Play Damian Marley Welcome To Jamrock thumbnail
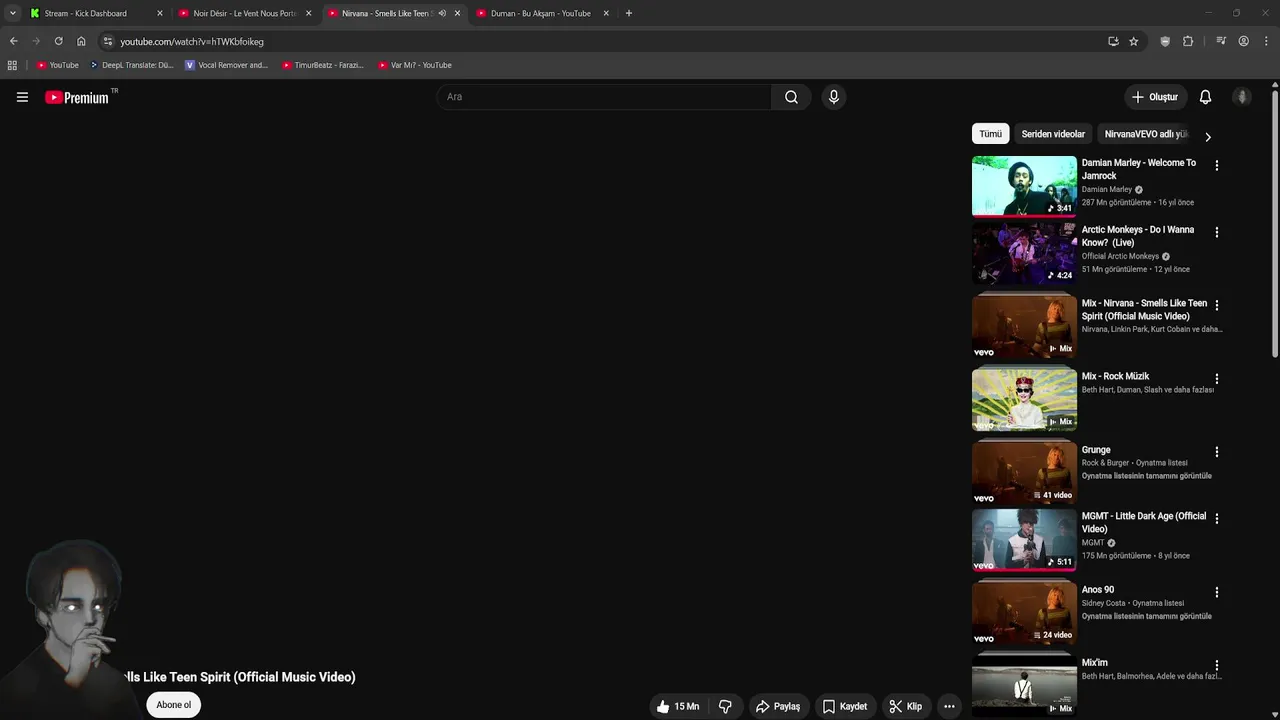The image size is (1280, 720). point(1024,186)
